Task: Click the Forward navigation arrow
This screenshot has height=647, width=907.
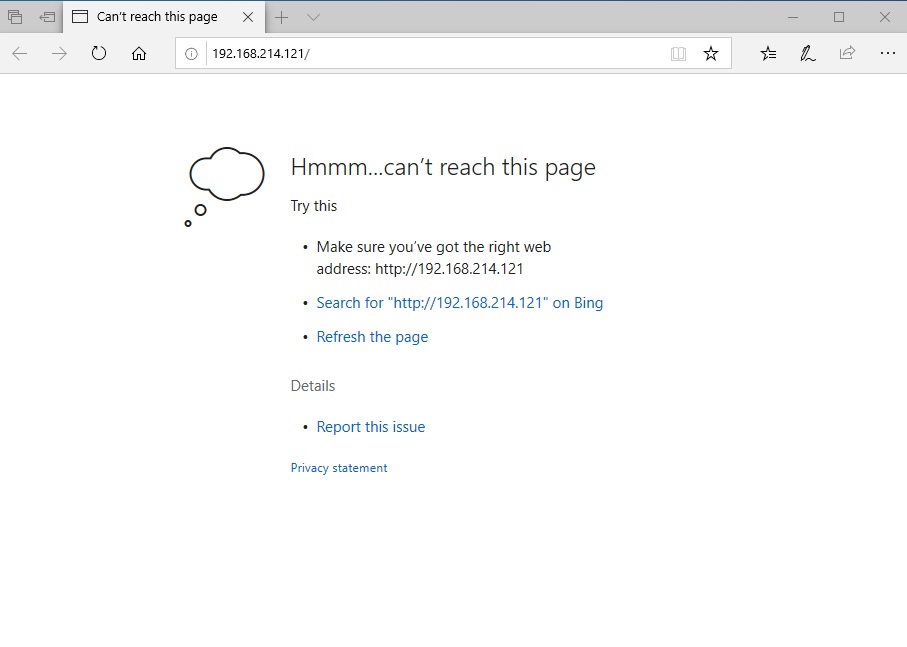Action: 59,53
